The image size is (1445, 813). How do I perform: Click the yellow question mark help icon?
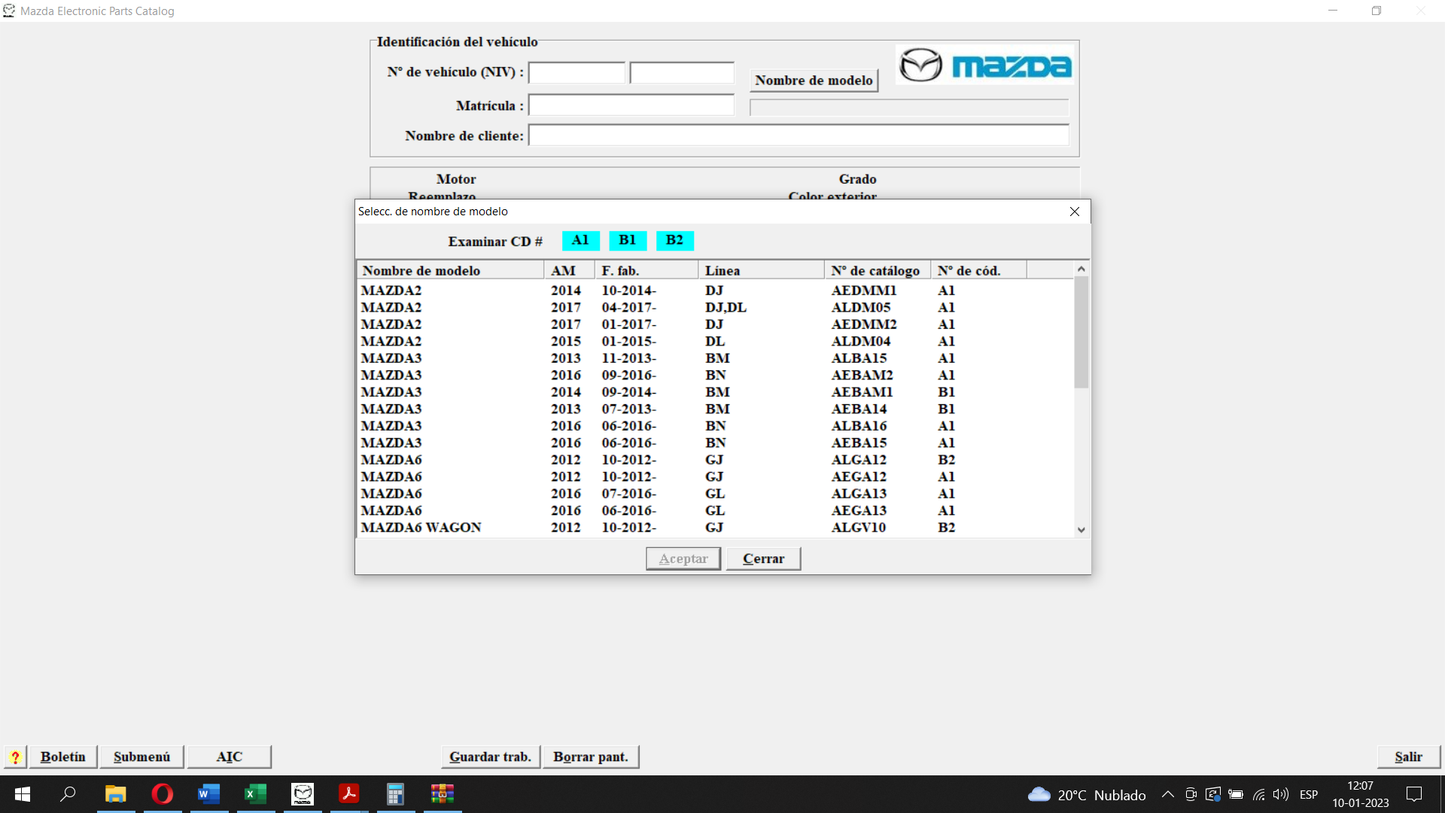click(15, 757)
